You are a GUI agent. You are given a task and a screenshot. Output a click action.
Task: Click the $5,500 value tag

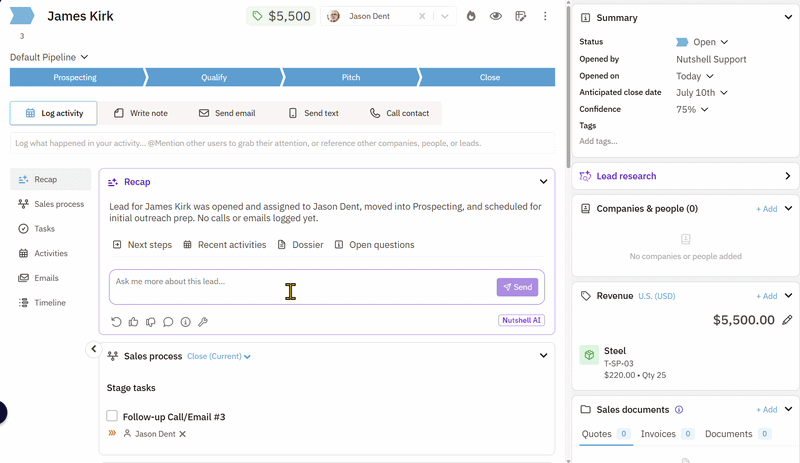pos(281,16)
